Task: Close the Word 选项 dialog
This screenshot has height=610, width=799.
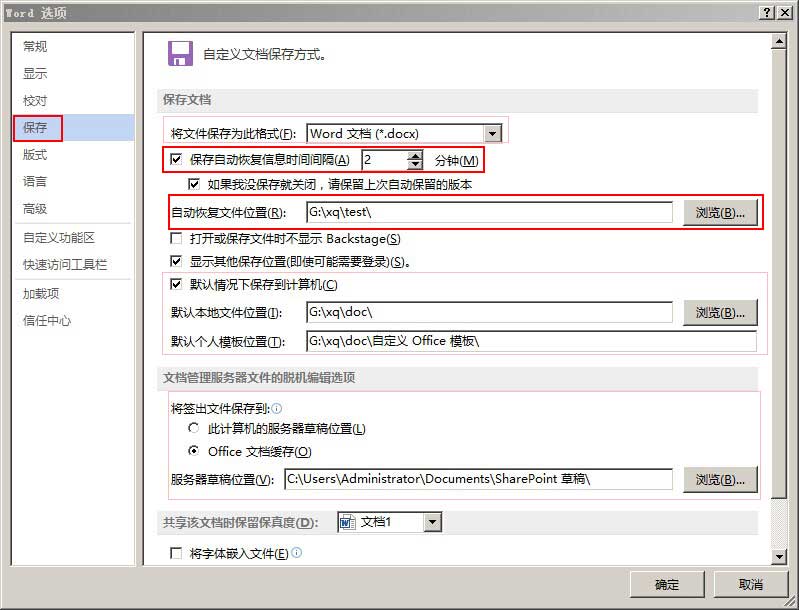Action: tap(785, 13)
